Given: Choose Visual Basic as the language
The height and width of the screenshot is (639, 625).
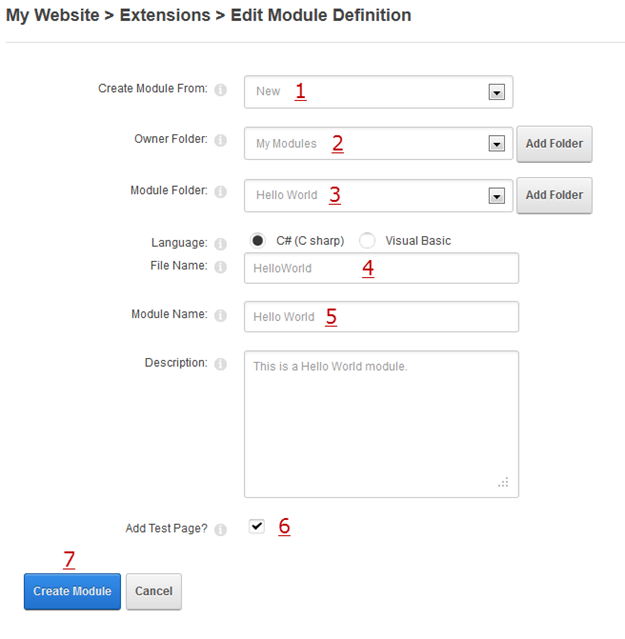Looking at the screenshot, I should 367,241.
